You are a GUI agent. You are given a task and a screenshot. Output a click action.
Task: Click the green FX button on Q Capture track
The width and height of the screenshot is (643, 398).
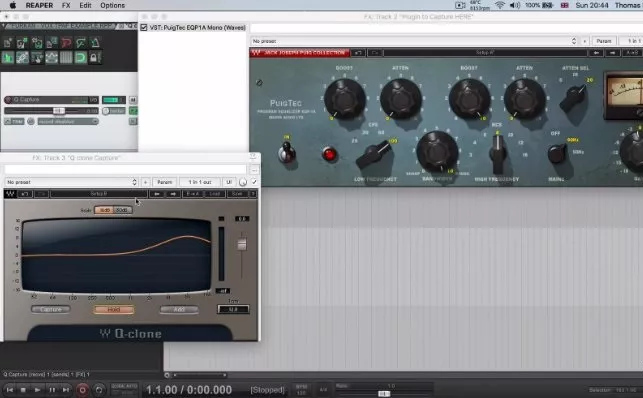(133, 111)
